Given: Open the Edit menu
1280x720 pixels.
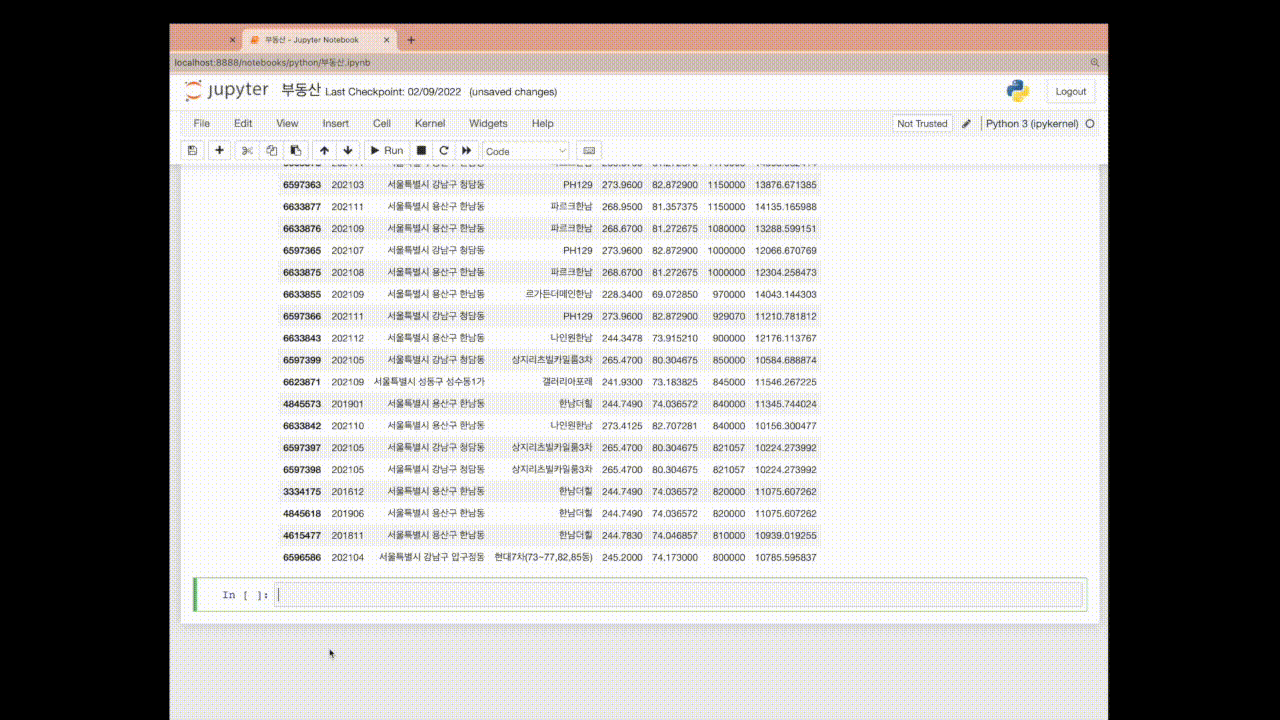Looking at the screenshot, I should click(x=243, y=123).
